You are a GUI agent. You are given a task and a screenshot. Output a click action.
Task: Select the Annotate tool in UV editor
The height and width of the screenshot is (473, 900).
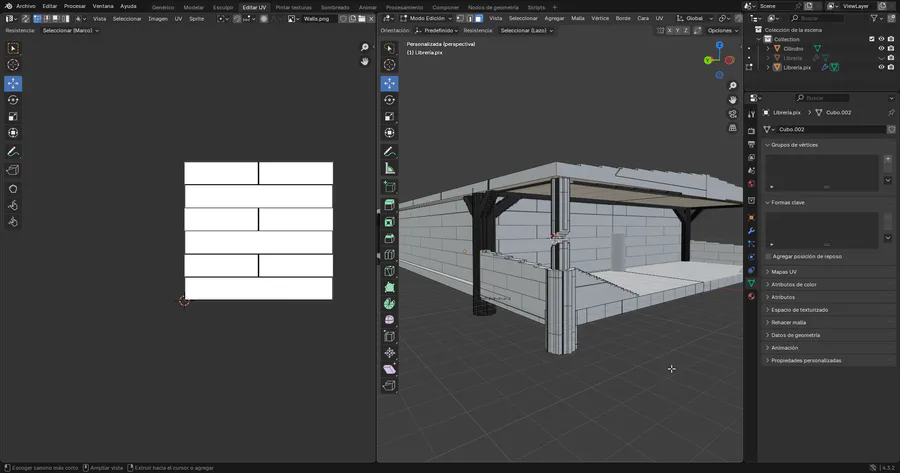pyautogui.click(x=13, y=152)
